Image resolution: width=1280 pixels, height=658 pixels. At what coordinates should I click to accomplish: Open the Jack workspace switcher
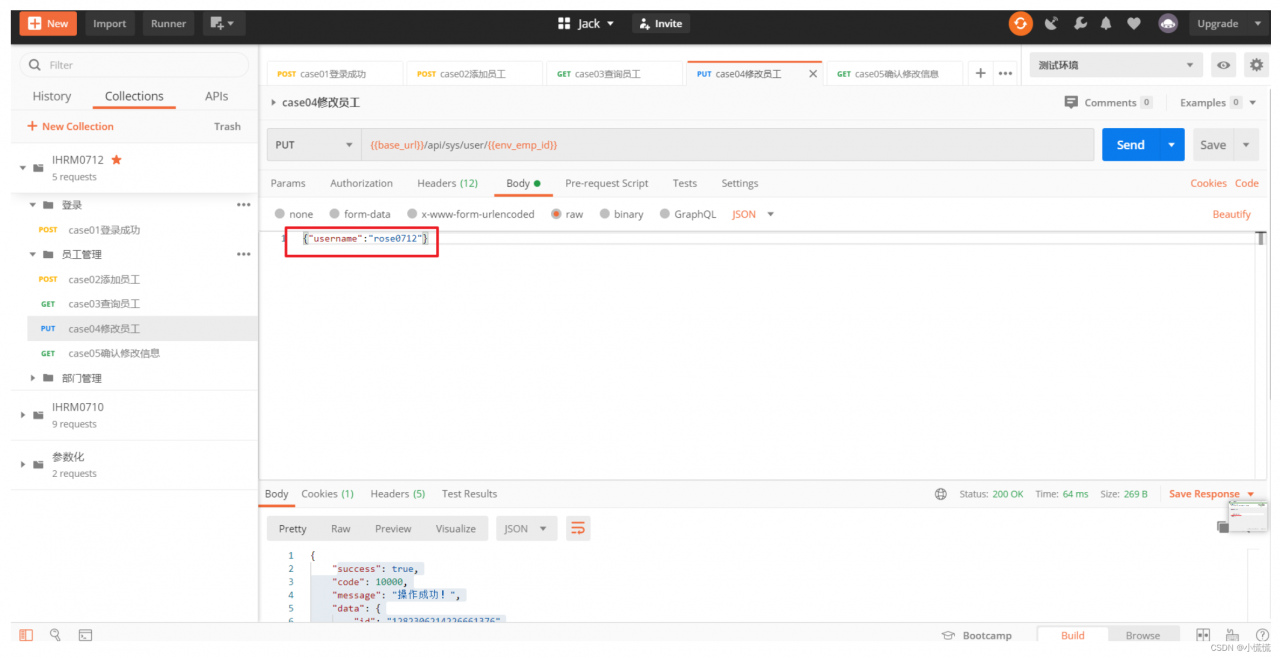coord(586,24)
